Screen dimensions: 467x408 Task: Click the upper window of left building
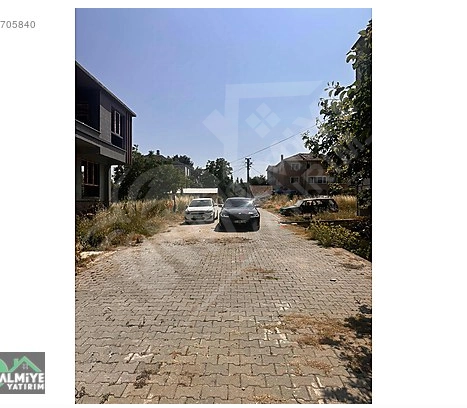coord(116,123)
